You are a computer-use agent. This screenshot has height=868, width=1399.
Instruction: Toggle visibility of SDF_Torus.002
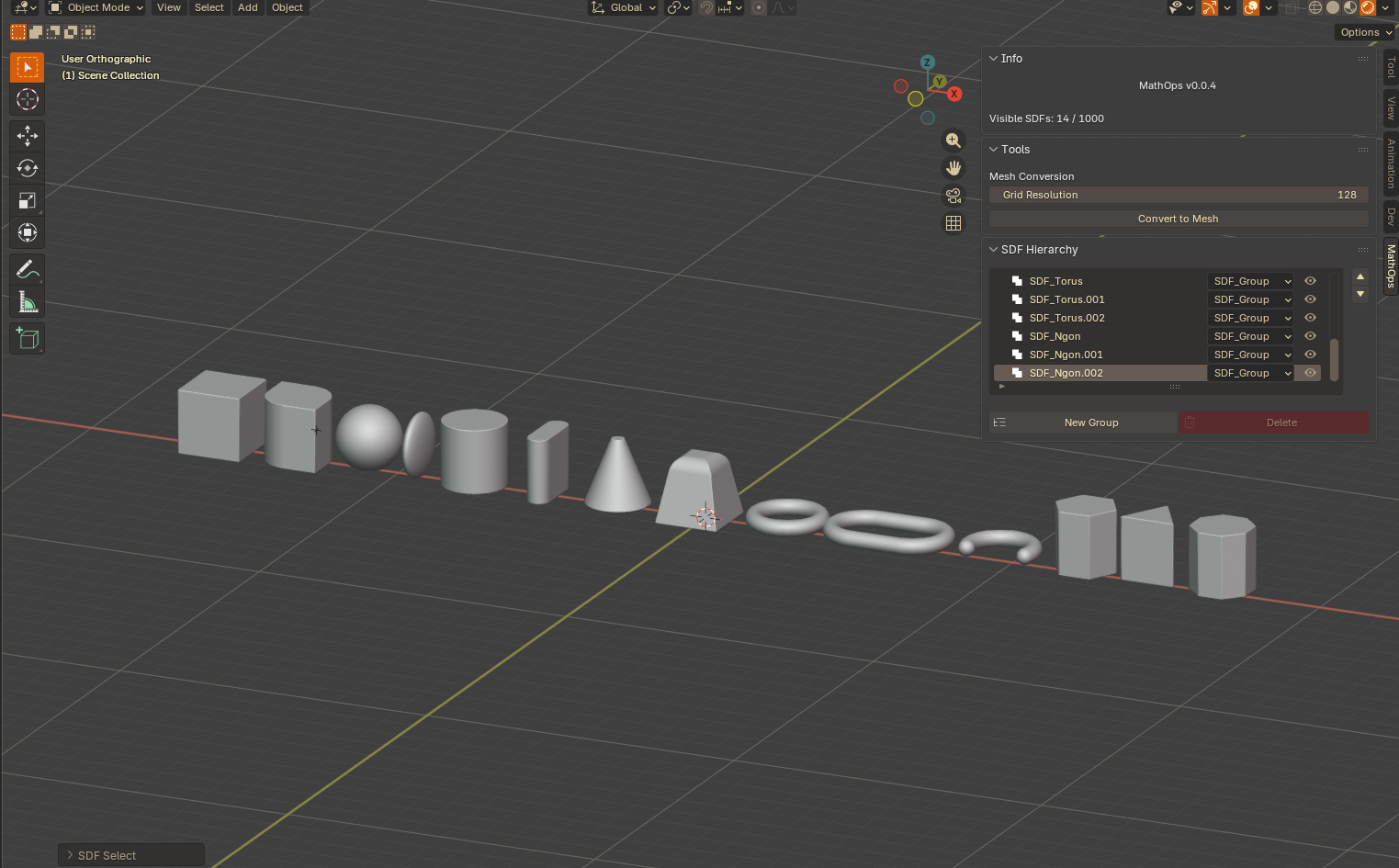[1311, 318]
